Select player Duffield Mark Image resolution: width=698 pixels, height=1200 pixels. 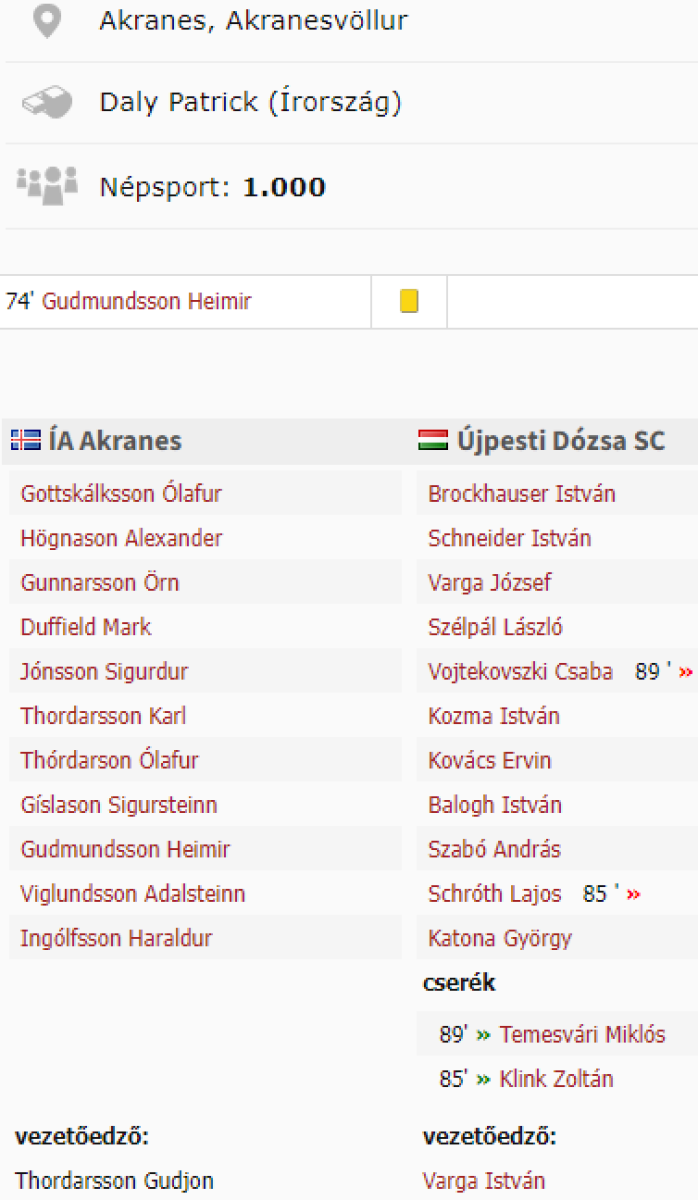click(x=86, y=627)
